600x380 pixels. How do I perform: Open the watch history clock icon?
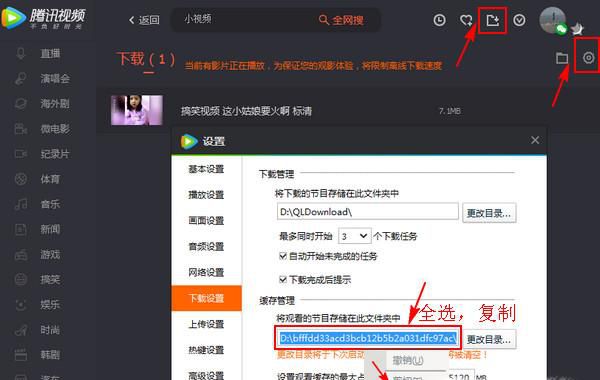tap(439, 20)
